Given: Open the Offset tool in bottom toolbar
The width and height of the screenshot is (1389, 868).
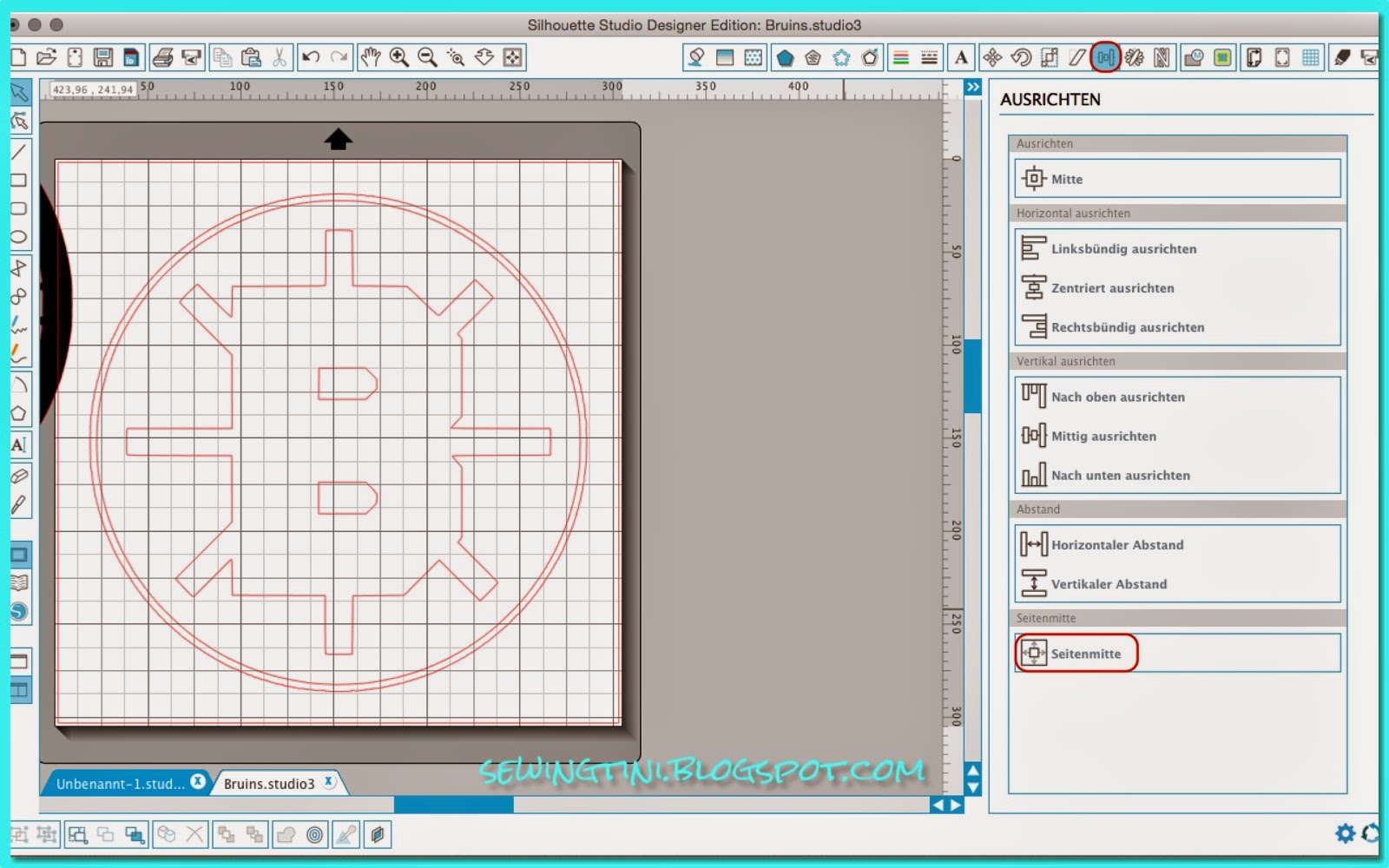Looking at the screenshot, I should tap(314, 835).
